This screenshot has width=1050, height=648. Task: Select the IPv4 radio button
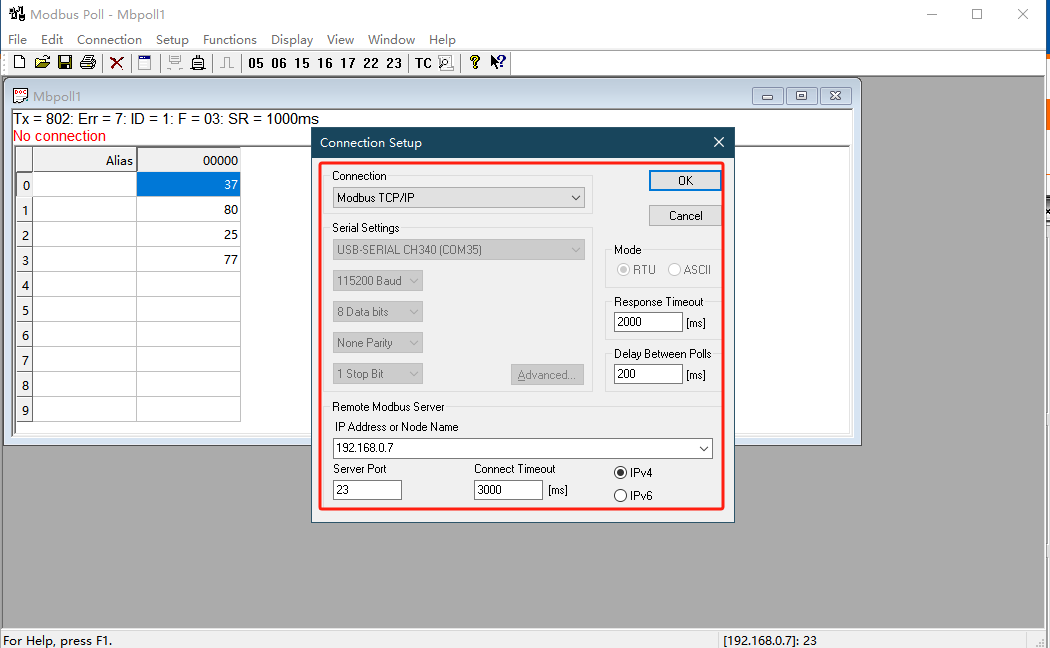621,473
